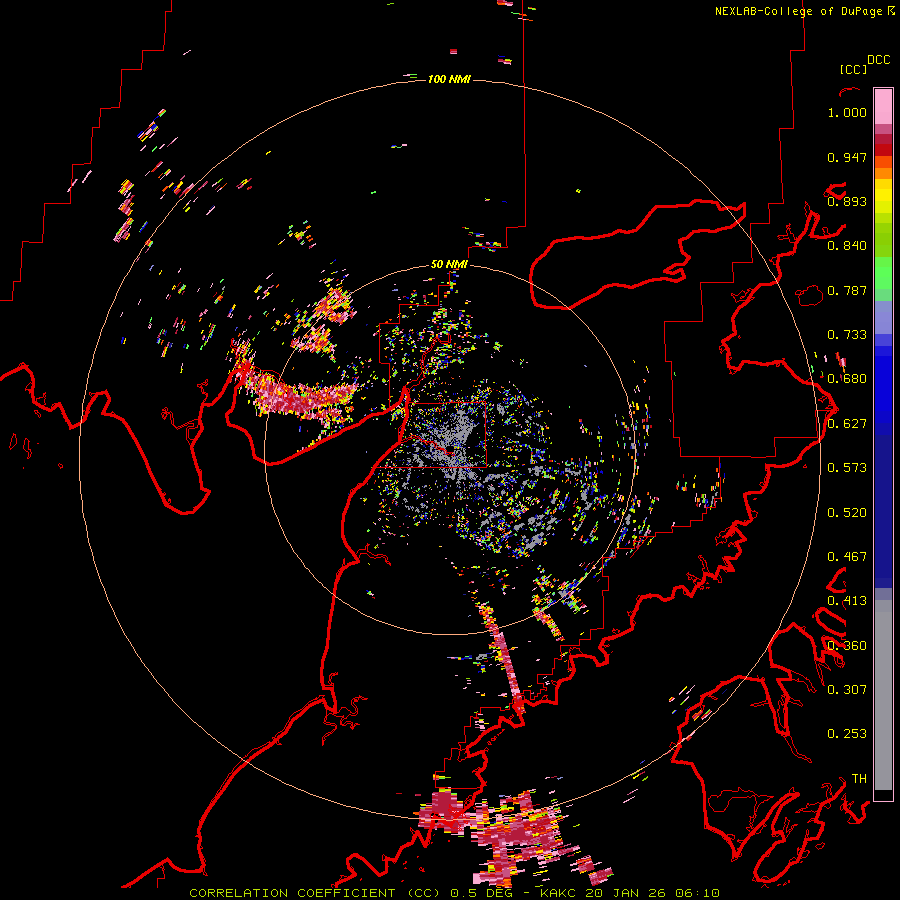The width and height of the screenshot is (900, 900).
Task: Click the gray lower segment of colorbar
Action: (x=883, y=695)
